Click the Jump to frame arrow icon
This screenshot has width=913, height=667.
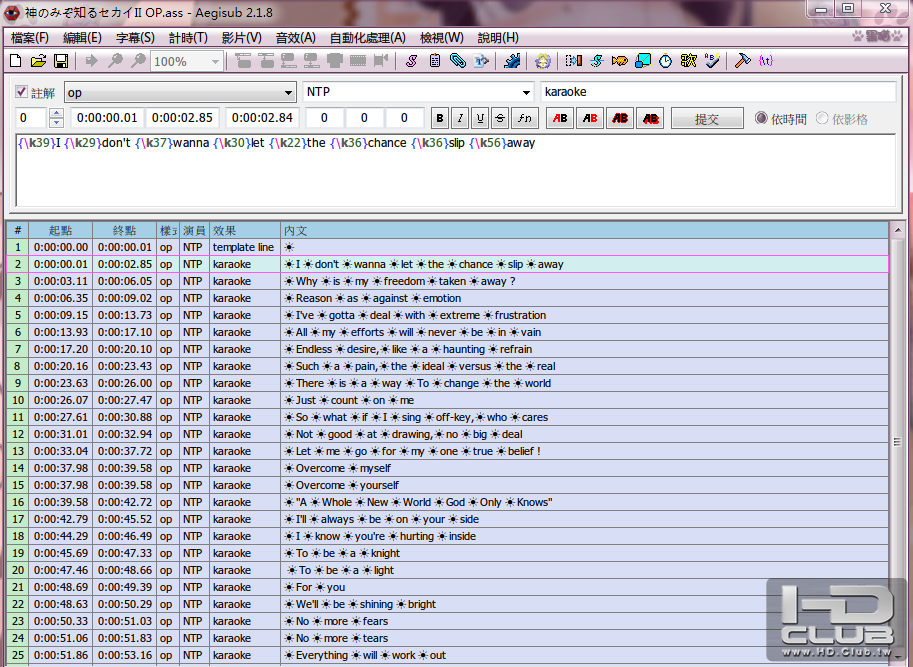click(x=91, y=61)
